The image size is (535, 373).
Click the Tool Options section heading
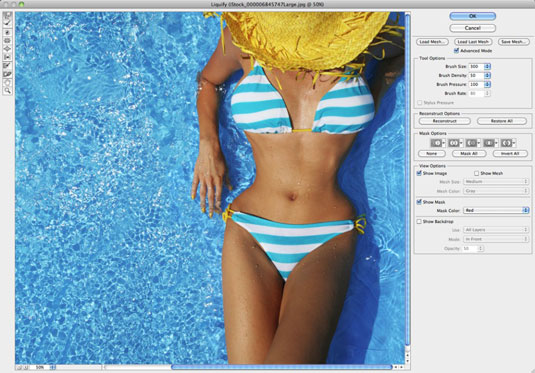click(432, 58)
